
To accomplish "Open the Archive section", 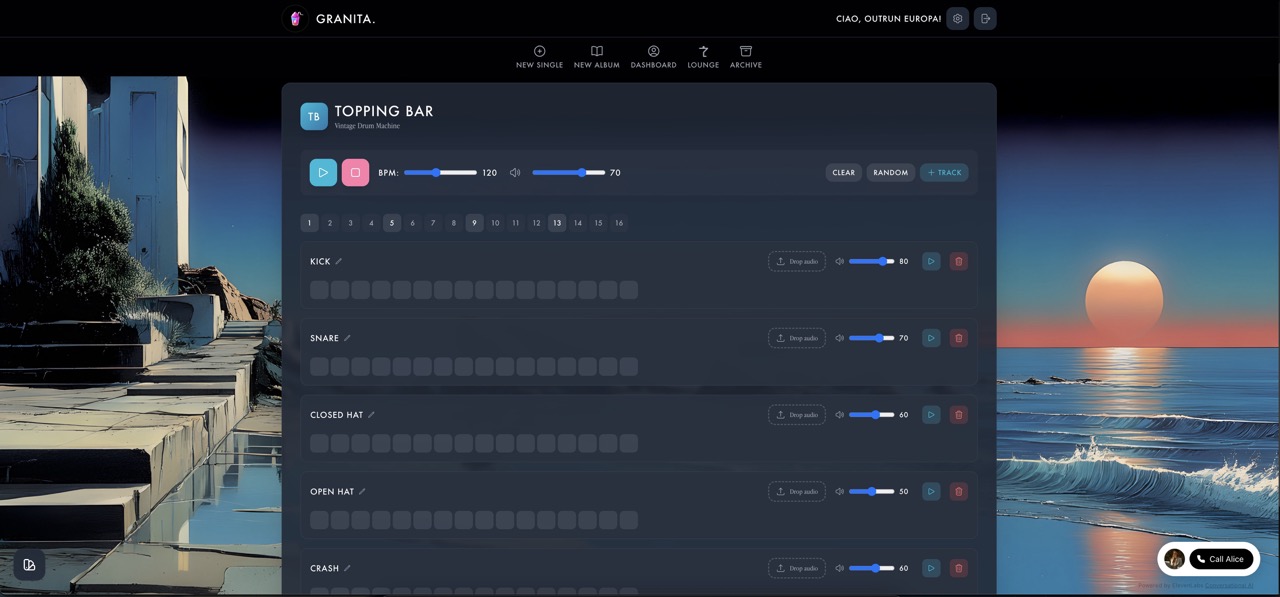I will pyautogui.click(x=745, y=57).
